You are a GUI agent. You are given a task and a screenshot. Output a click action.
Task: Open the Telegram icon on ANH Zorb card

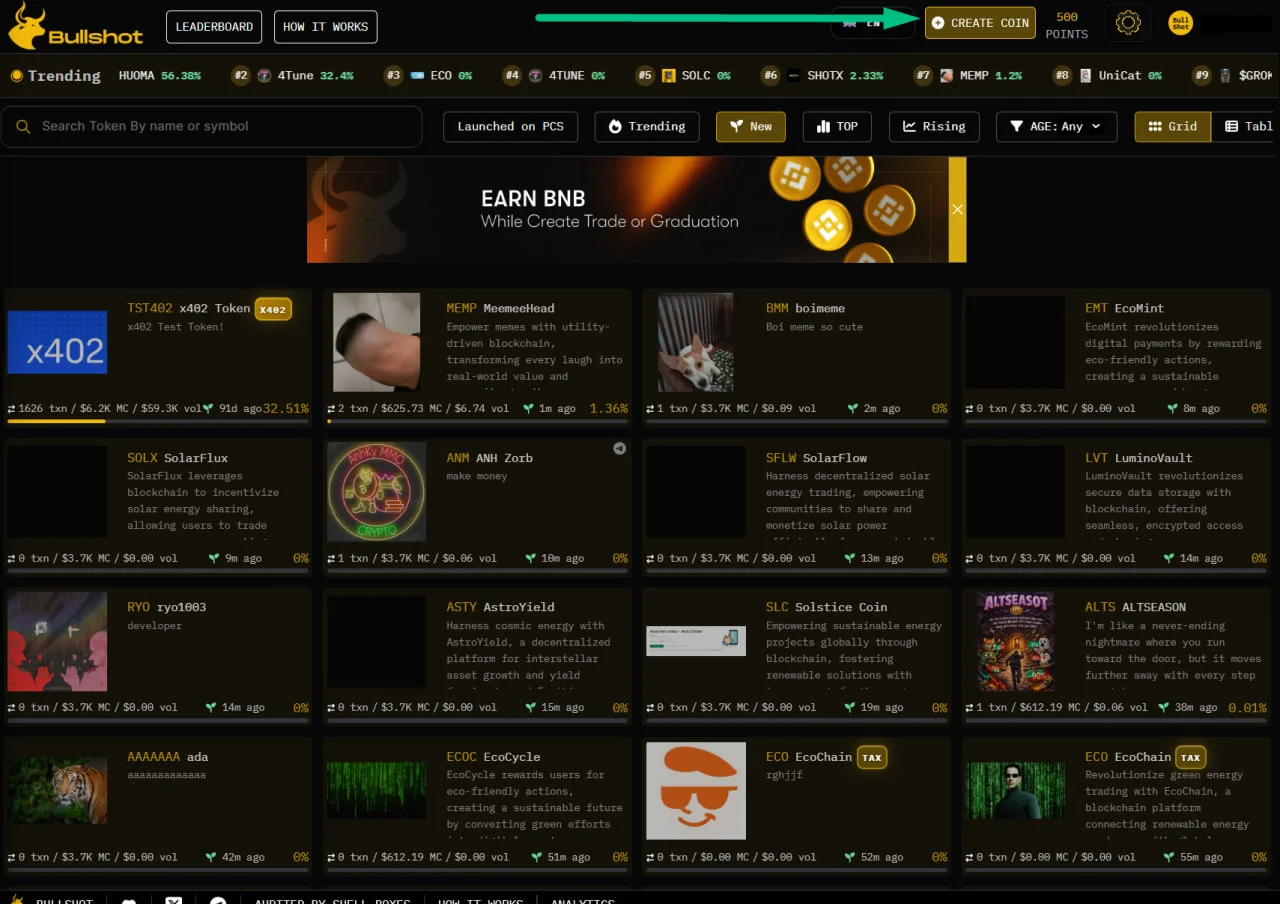619,449
